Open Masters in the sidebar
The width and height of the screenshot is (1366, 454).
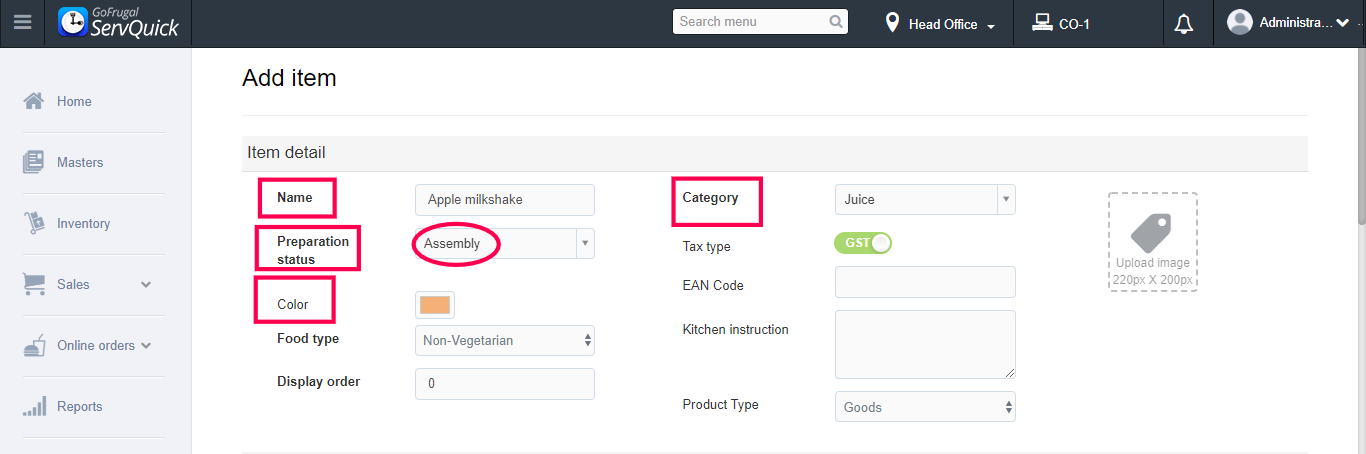coord(79,162)
